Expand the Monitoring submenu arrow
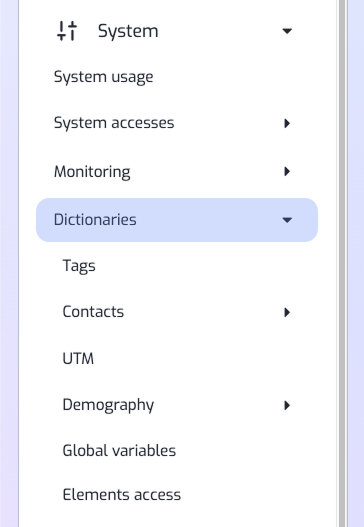The width and height of the screenshot is (364, 527). tap(287, 171)
